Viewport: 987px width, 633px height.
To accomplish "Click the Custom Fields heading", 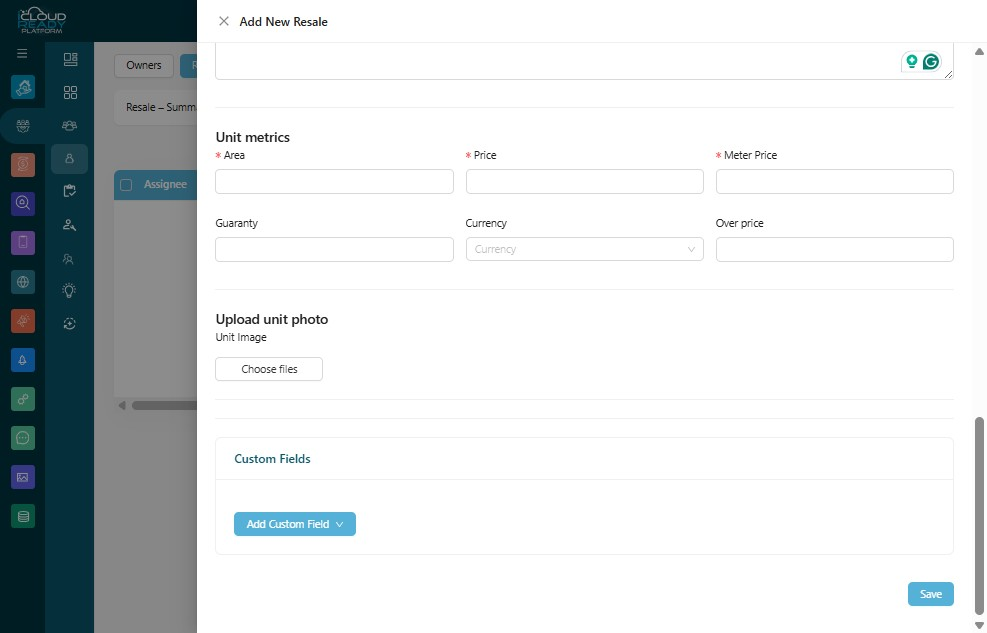I will click(x=273, y=459).
